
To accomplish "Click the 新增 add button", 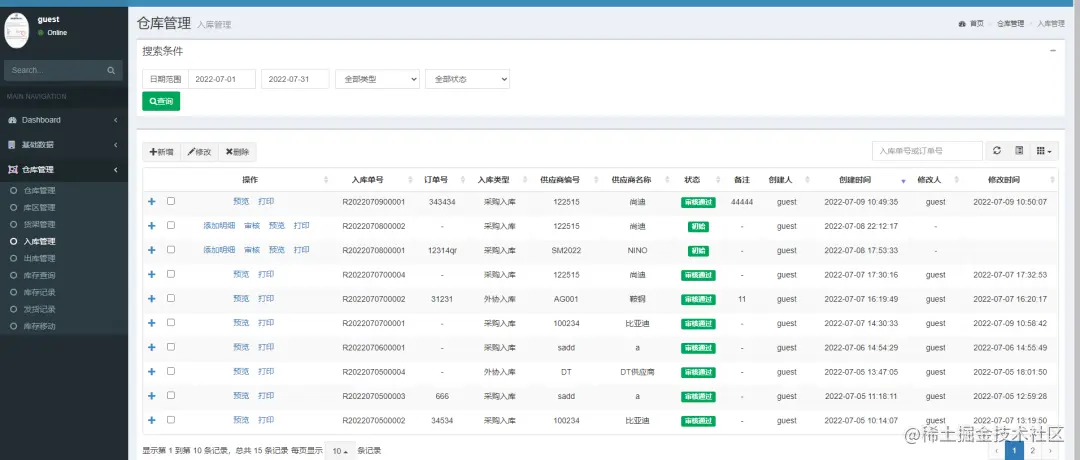I will coord(161,152).
